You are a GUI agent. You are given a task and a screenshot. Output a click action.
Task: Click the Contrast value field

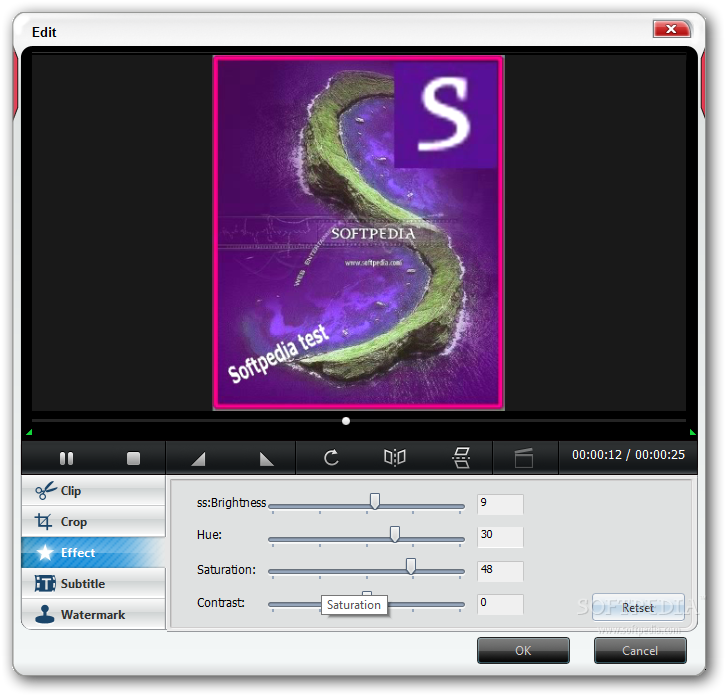pyautogui.click(x=500, y=604)
